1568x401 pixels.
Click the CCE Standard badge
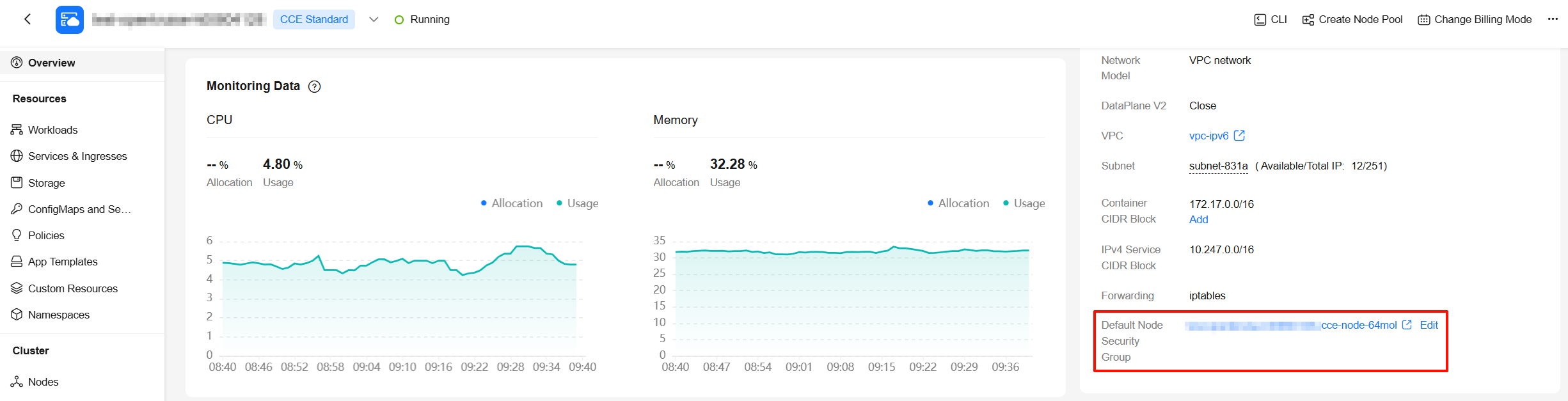[314, 20]
